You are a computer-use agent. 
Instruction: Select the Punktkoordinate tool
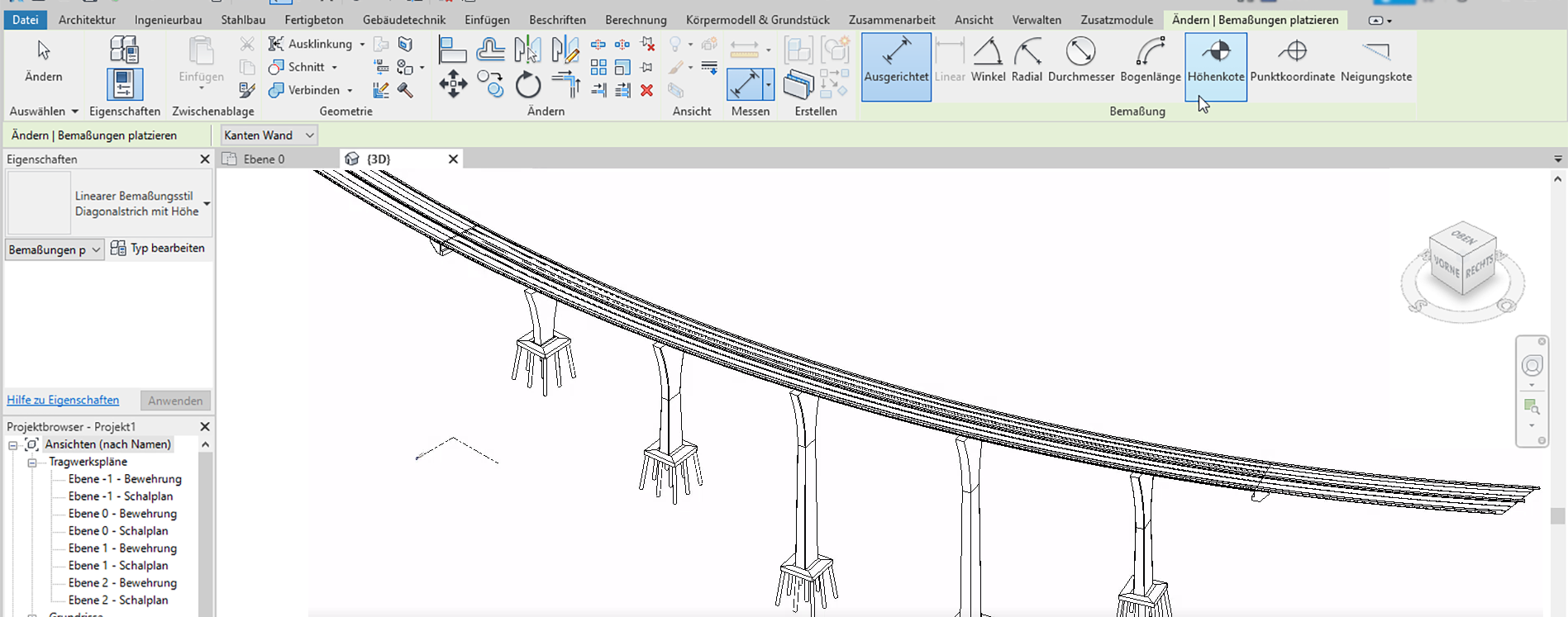coord(1292,60)
